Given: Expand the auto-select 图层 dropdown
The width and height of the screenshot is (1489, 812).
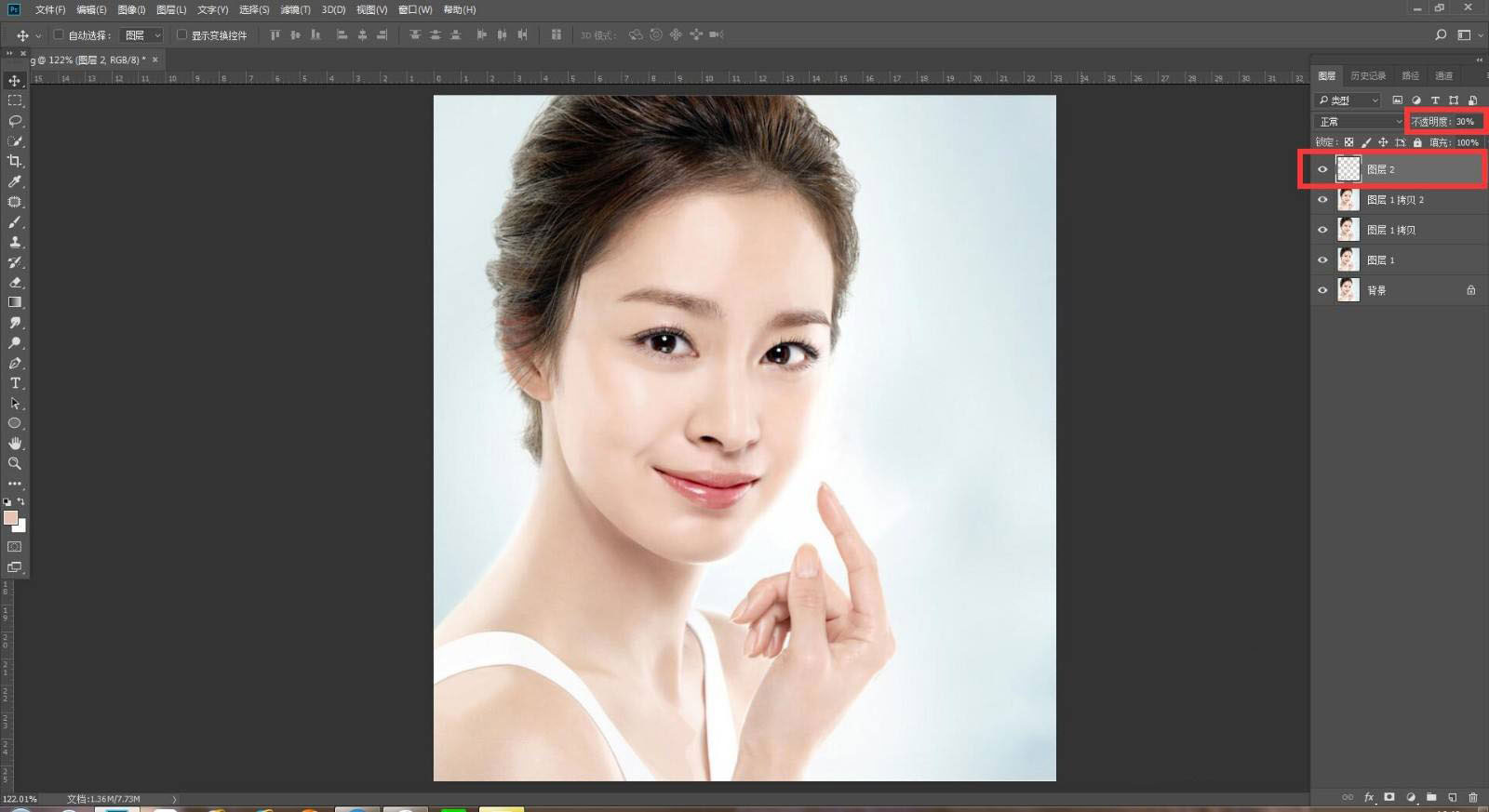Looking at the screenshot, I should (x=143, y=35).
